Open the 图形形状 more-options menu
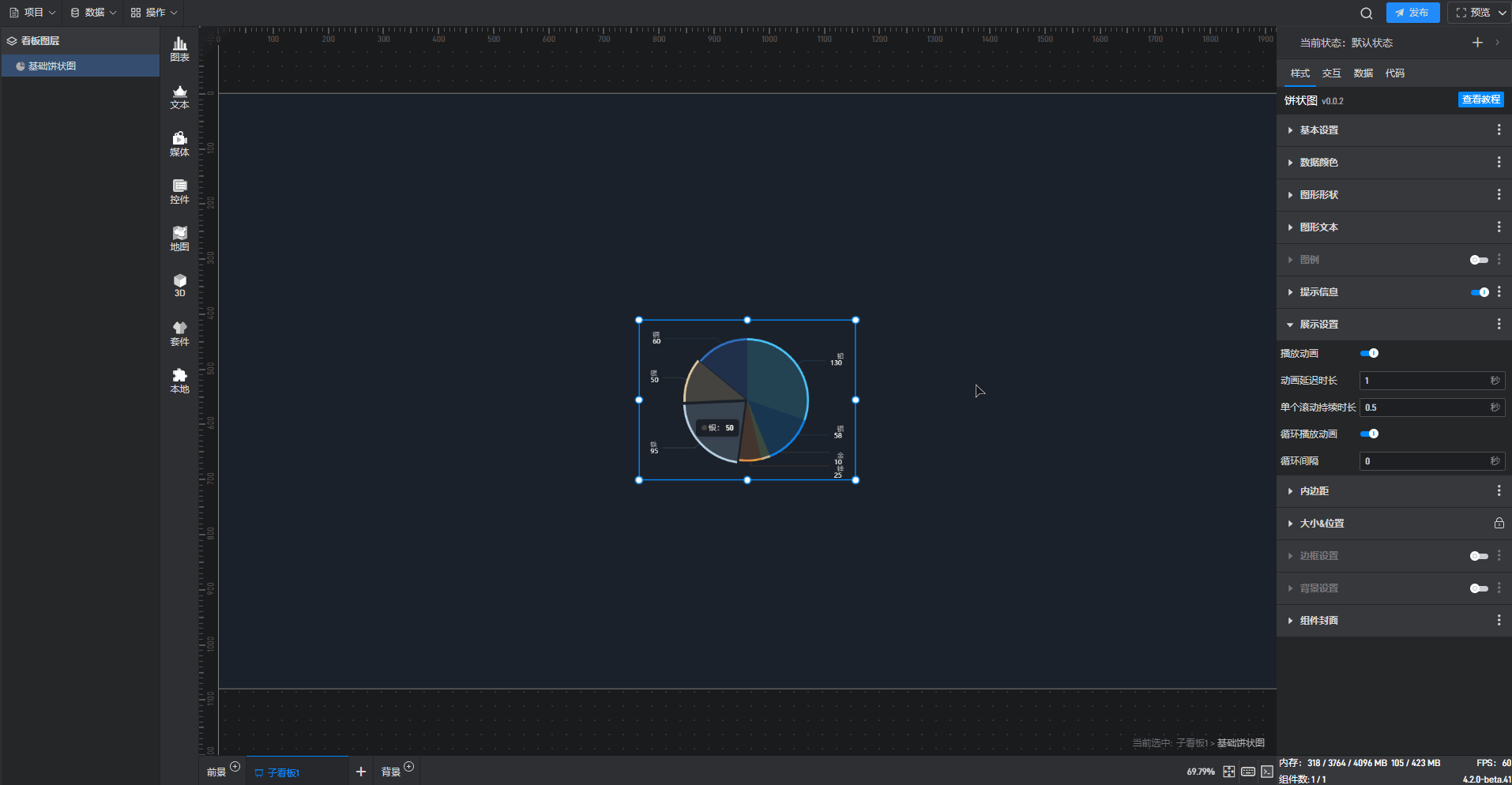 pyautogui.click(x=1499, y=195)
